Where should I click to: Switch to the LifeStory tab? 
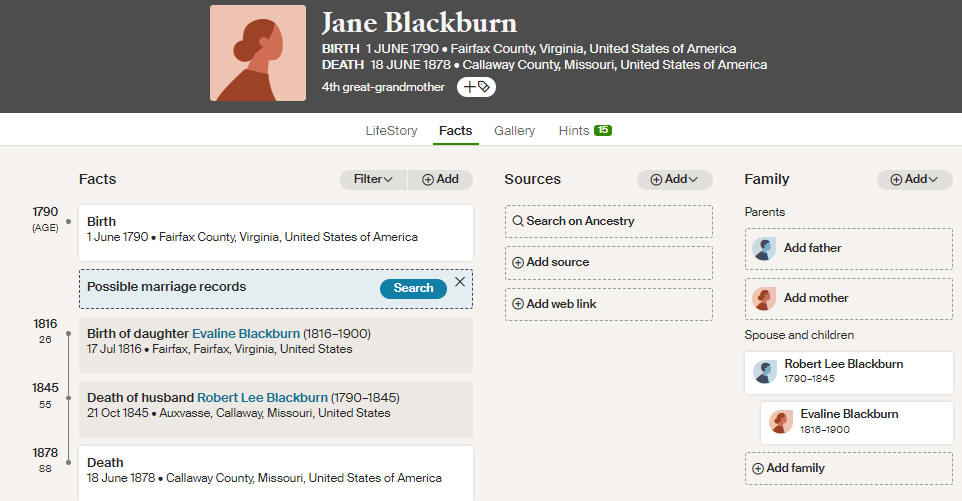coord(391,131)
